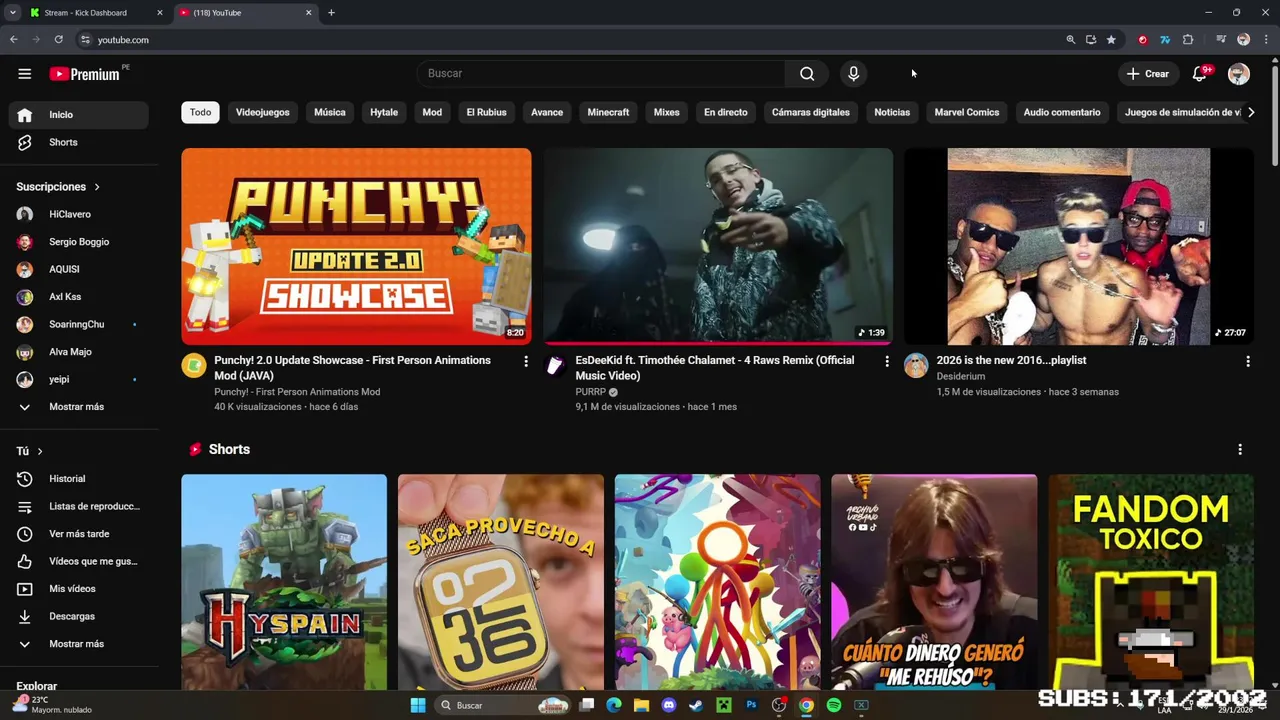The image size is (1280, 720).
Task: Select the Hytale filter chip
Action: (x=384, y=112)
